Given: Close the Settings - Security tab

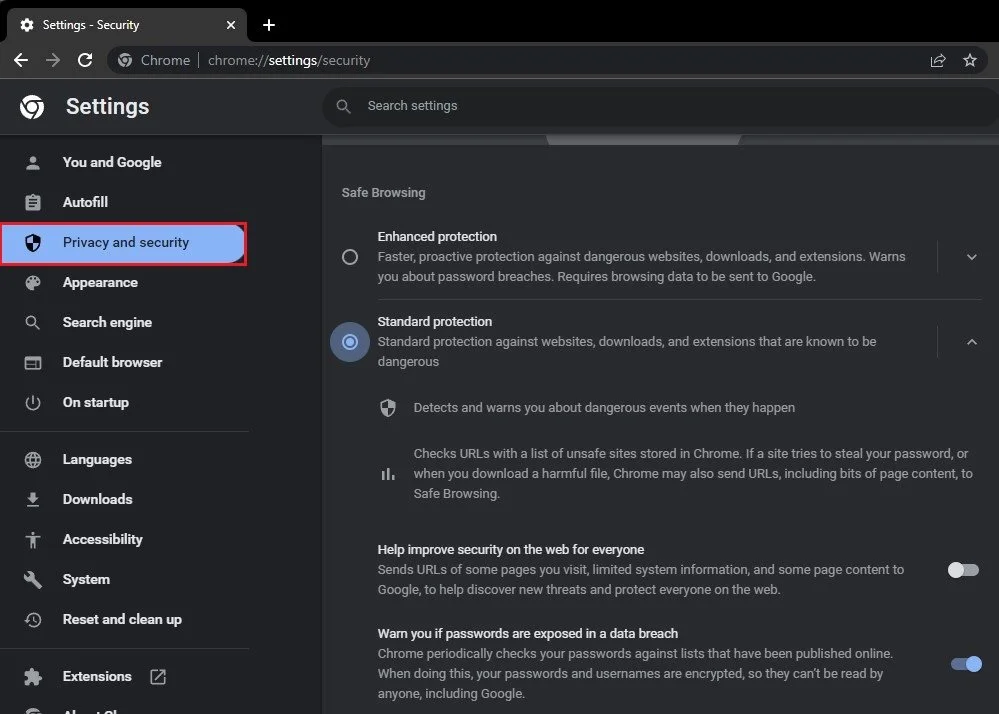Looking at the screenshot, I should (x=231, y=25).
